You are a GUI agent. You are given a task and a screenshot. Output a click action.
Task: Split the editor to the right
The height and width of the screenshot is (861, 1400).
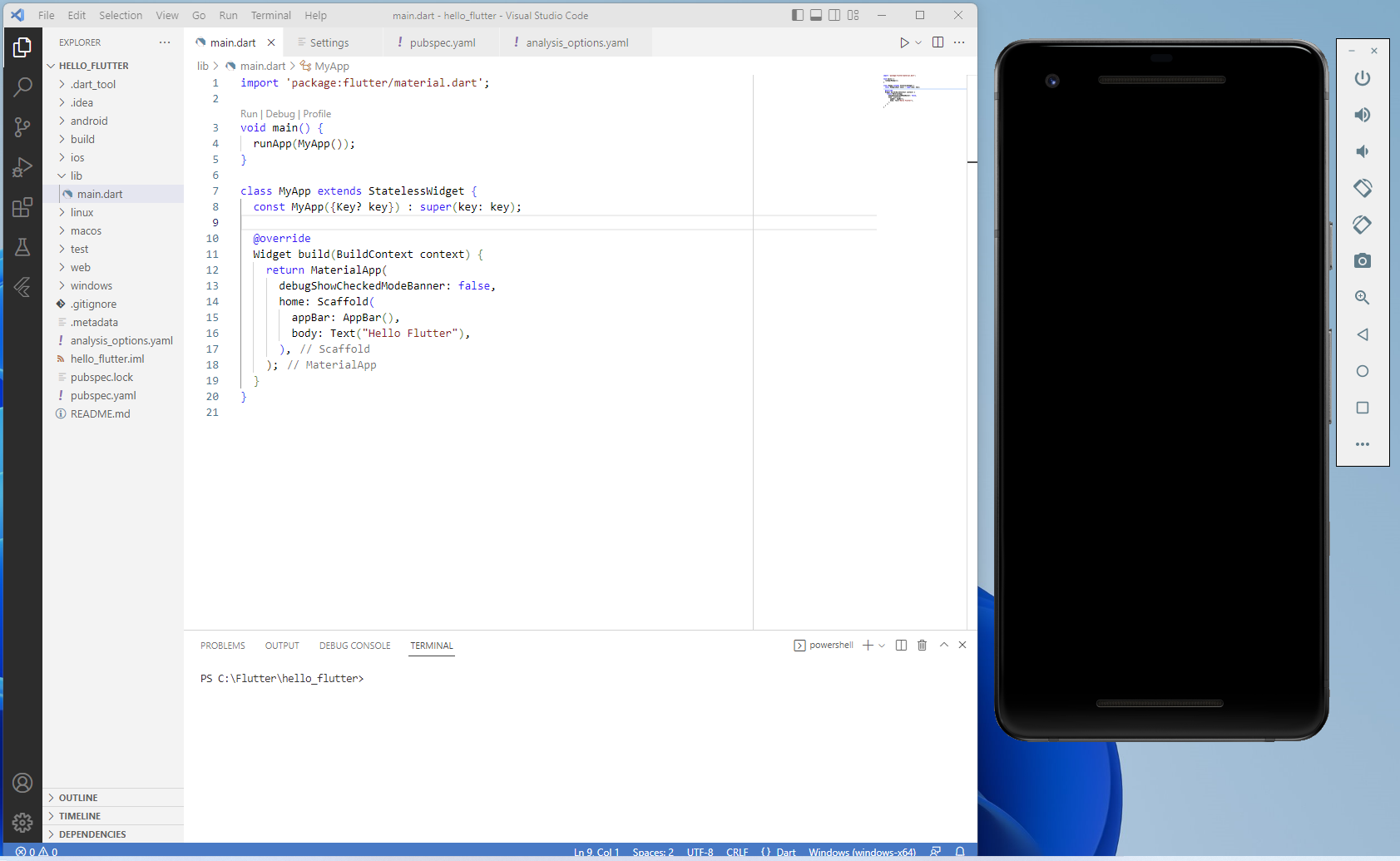point(937,42)
